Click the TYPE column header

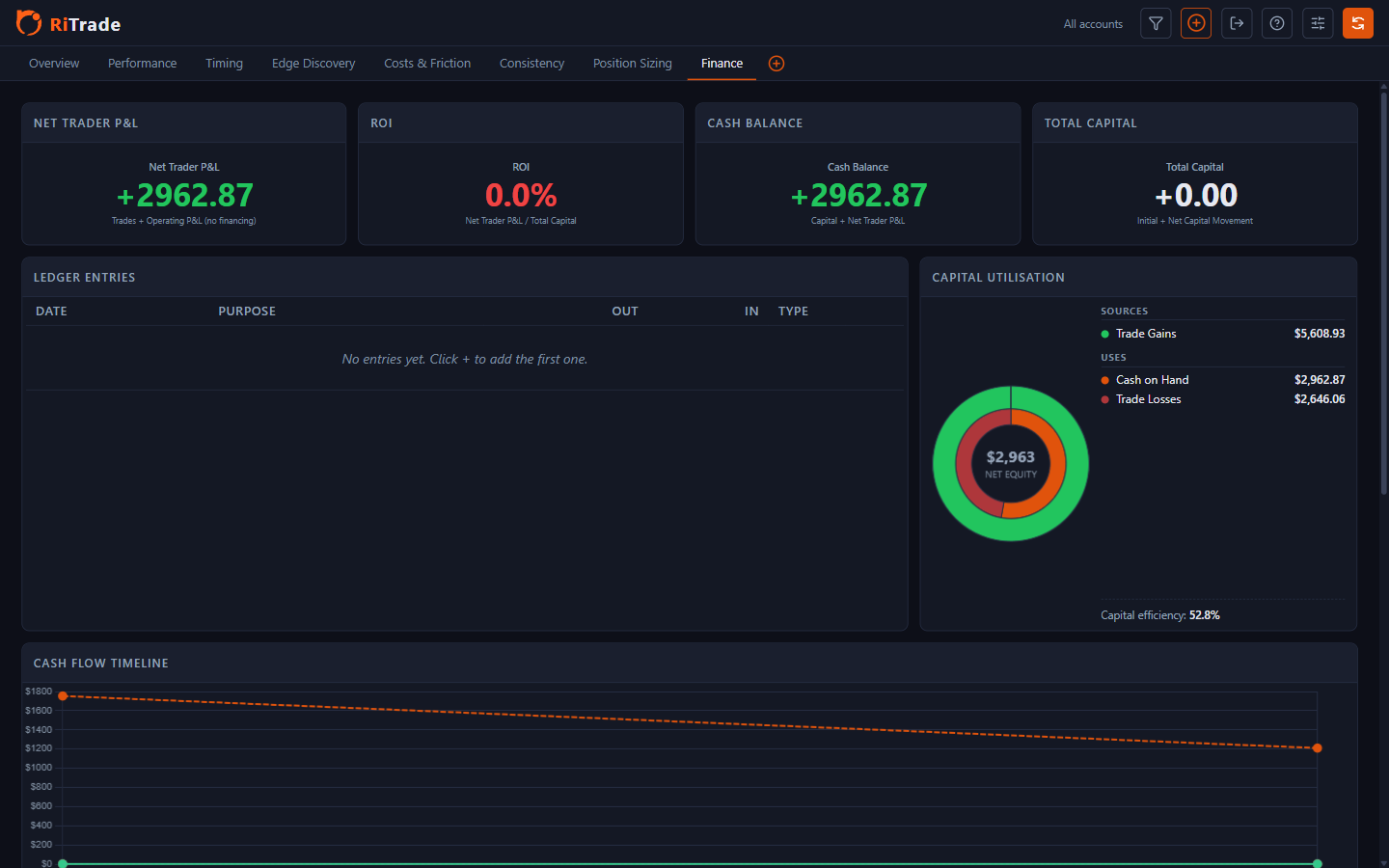[x=793, y=312]
